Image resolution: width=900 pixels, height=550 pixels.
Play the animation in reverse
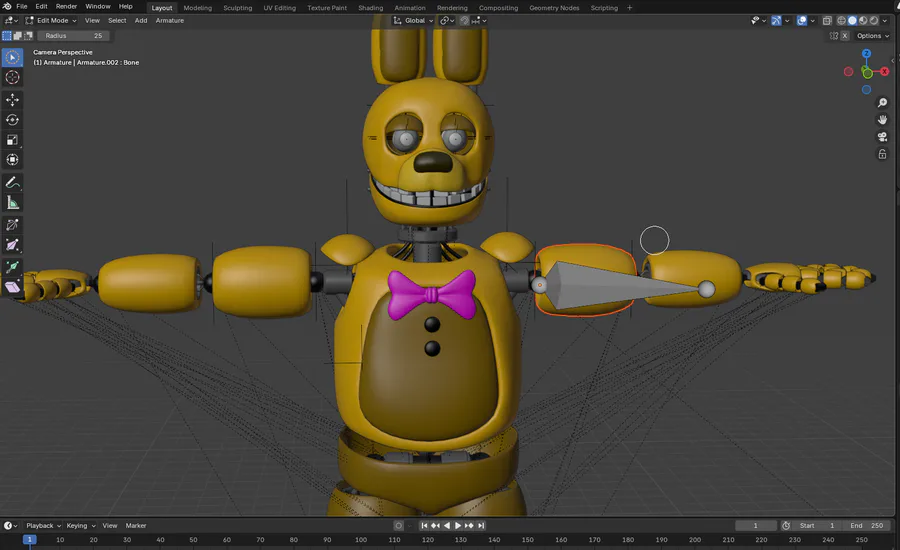tap(447, 525)
